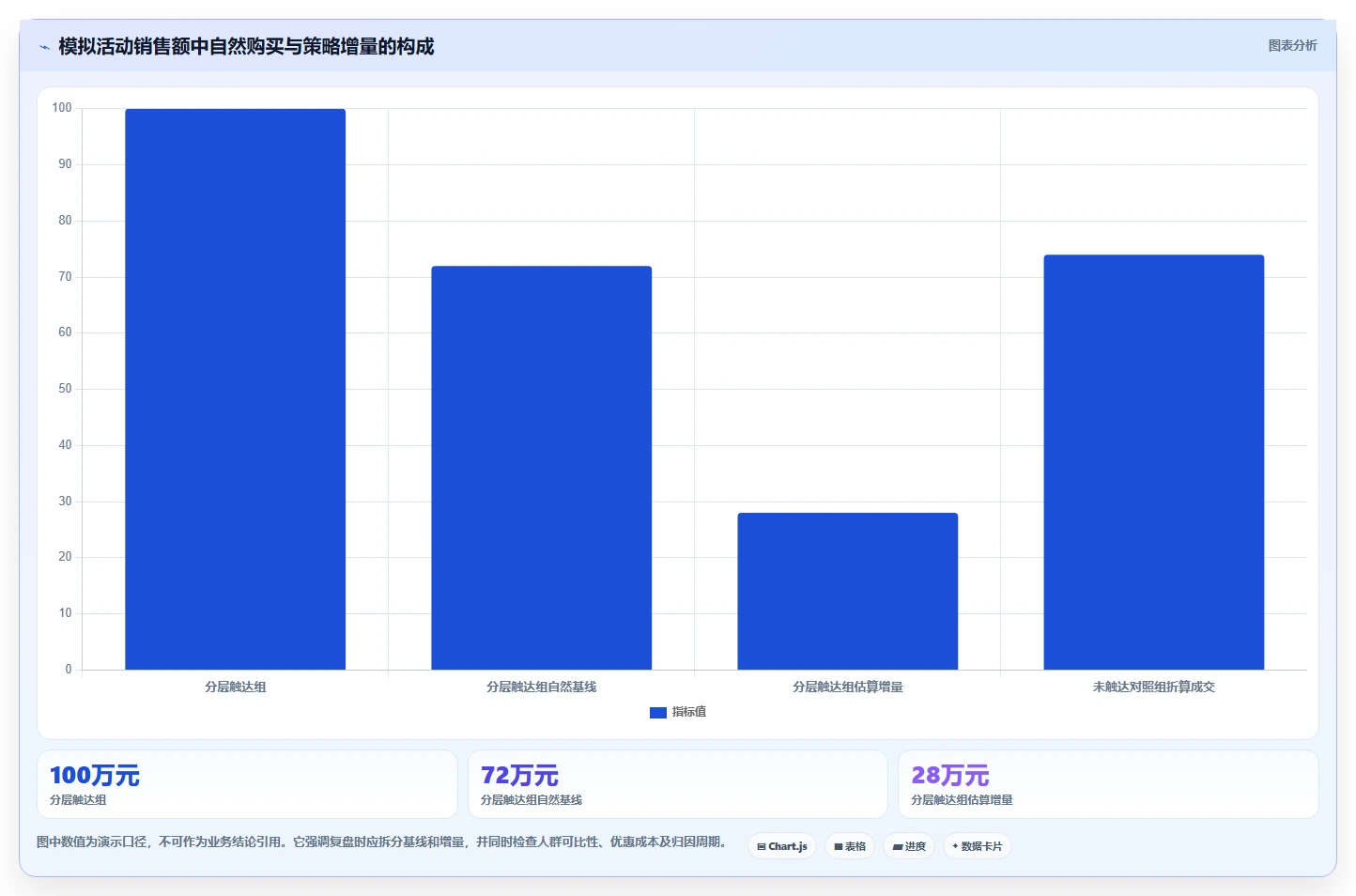1356x896 pixels.
Task: Click the x-axis label 未触达对照组折算成交
Action: point(1153,687)
